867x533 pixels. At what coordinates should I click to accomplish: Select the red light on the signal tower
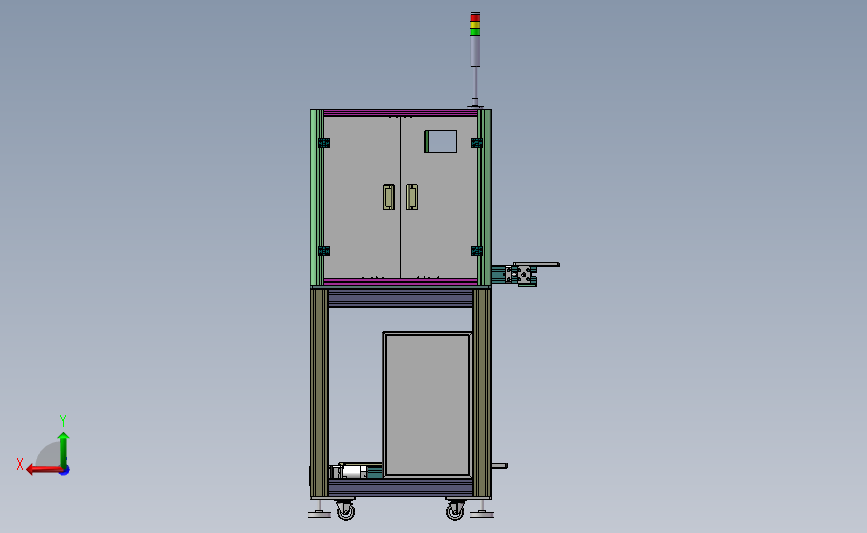pyautogui.click(x=475, y=18)
